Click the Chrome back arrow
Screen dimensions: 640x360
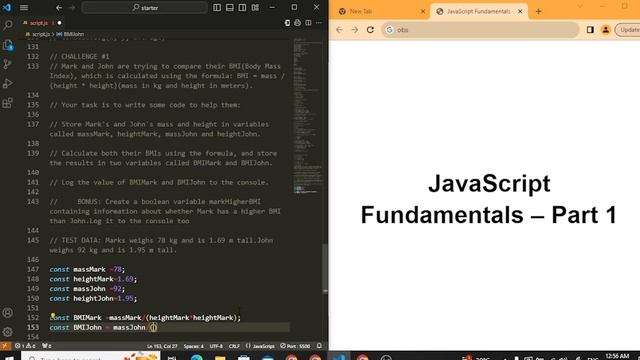point(339,30)
